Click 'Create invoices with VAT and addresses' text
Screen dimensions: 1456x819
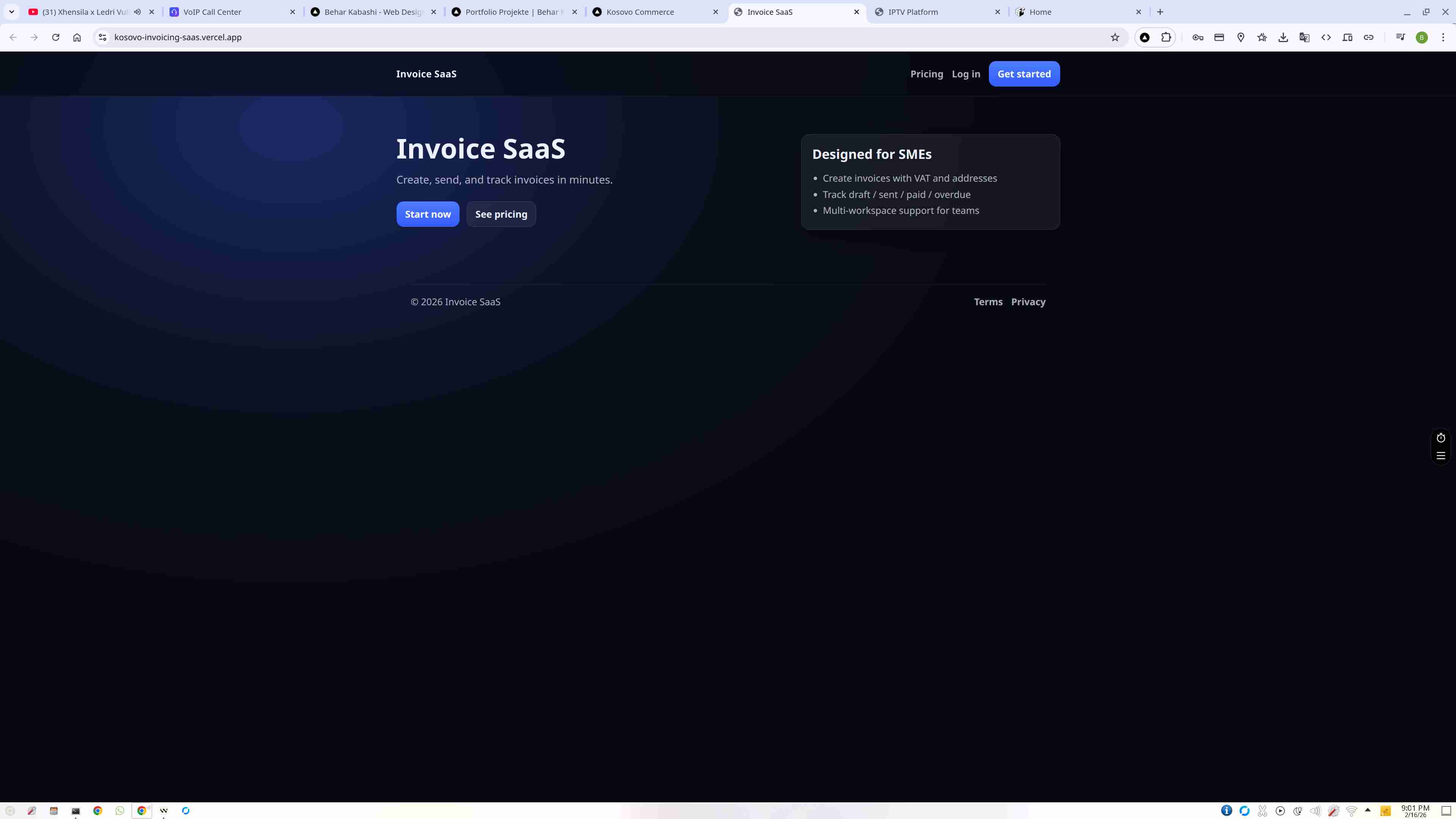[910, 178]
